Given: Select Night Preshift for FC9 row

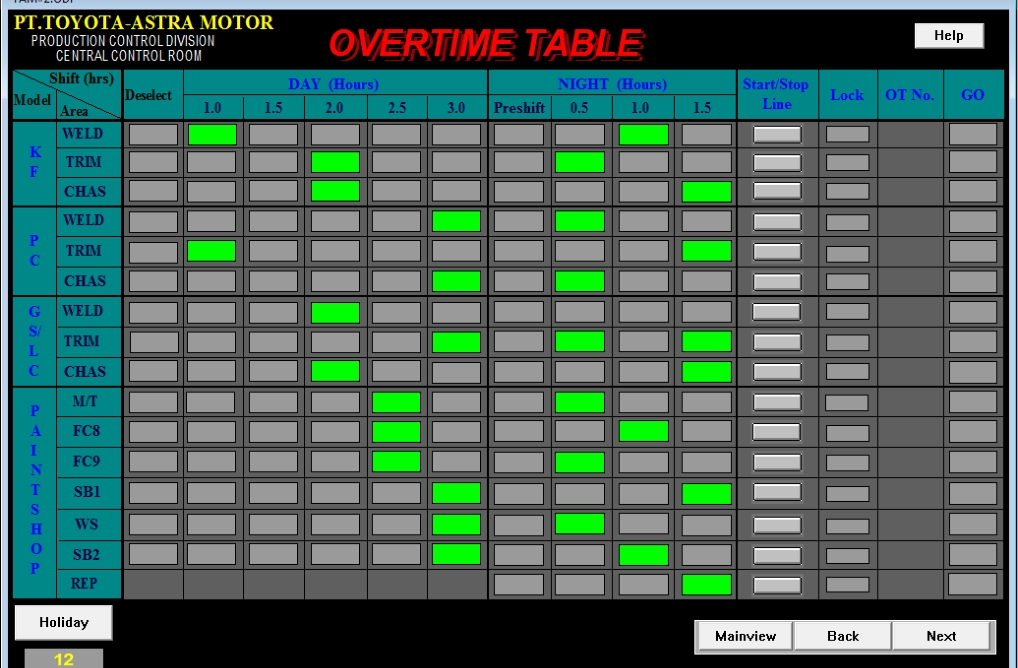Looking at the screenshot, I should pyautogui.click(x=519, y=462).
